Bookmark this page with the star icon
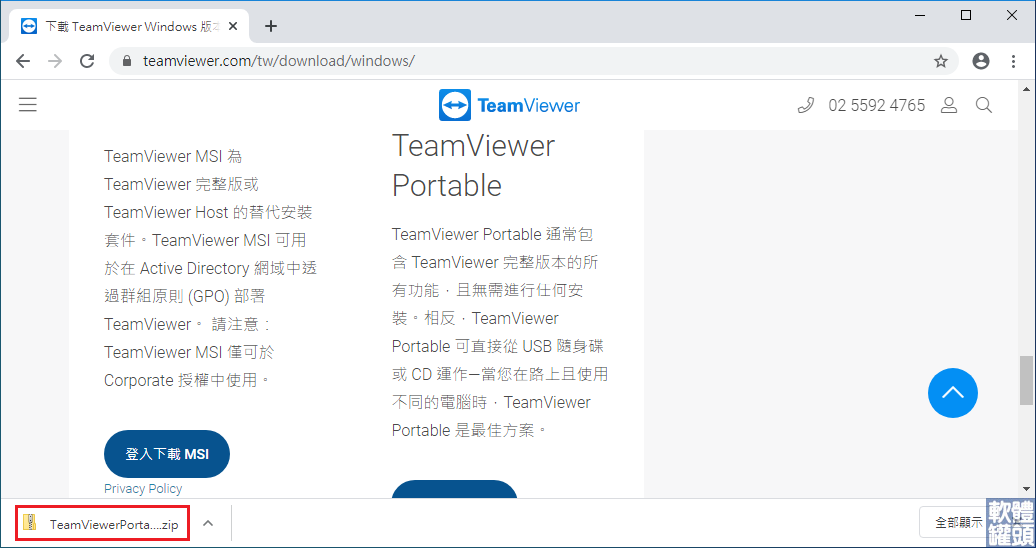The width and height of the screenshot is (1036, 548). (941, 61)
